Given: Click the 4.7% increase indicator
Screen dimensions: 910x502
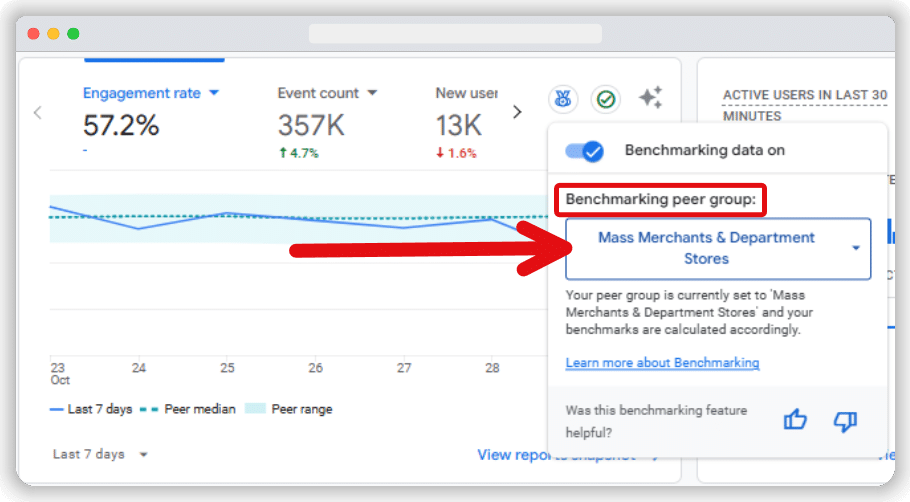Looking at the screenshot, I should point(299,153).
